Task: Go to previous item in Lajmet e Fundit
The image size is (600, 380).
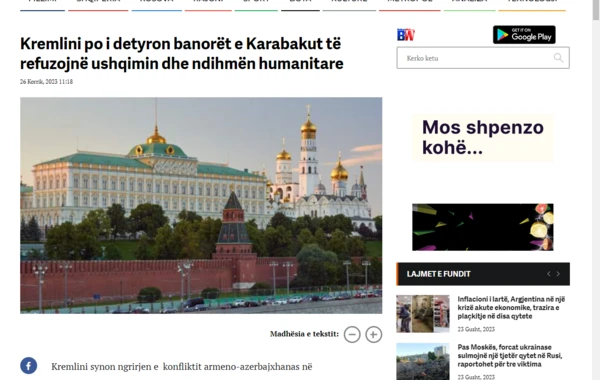Action: click(549, 274)
